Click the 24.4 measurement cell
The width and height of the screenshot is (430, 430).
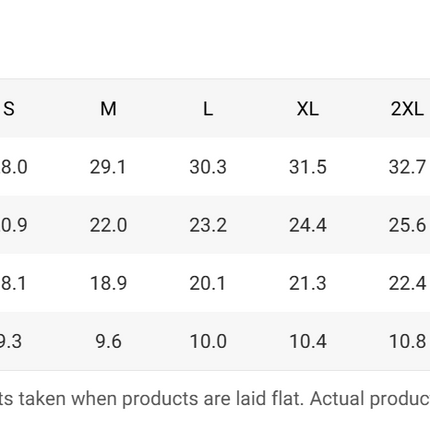click(x=308, y=225)
